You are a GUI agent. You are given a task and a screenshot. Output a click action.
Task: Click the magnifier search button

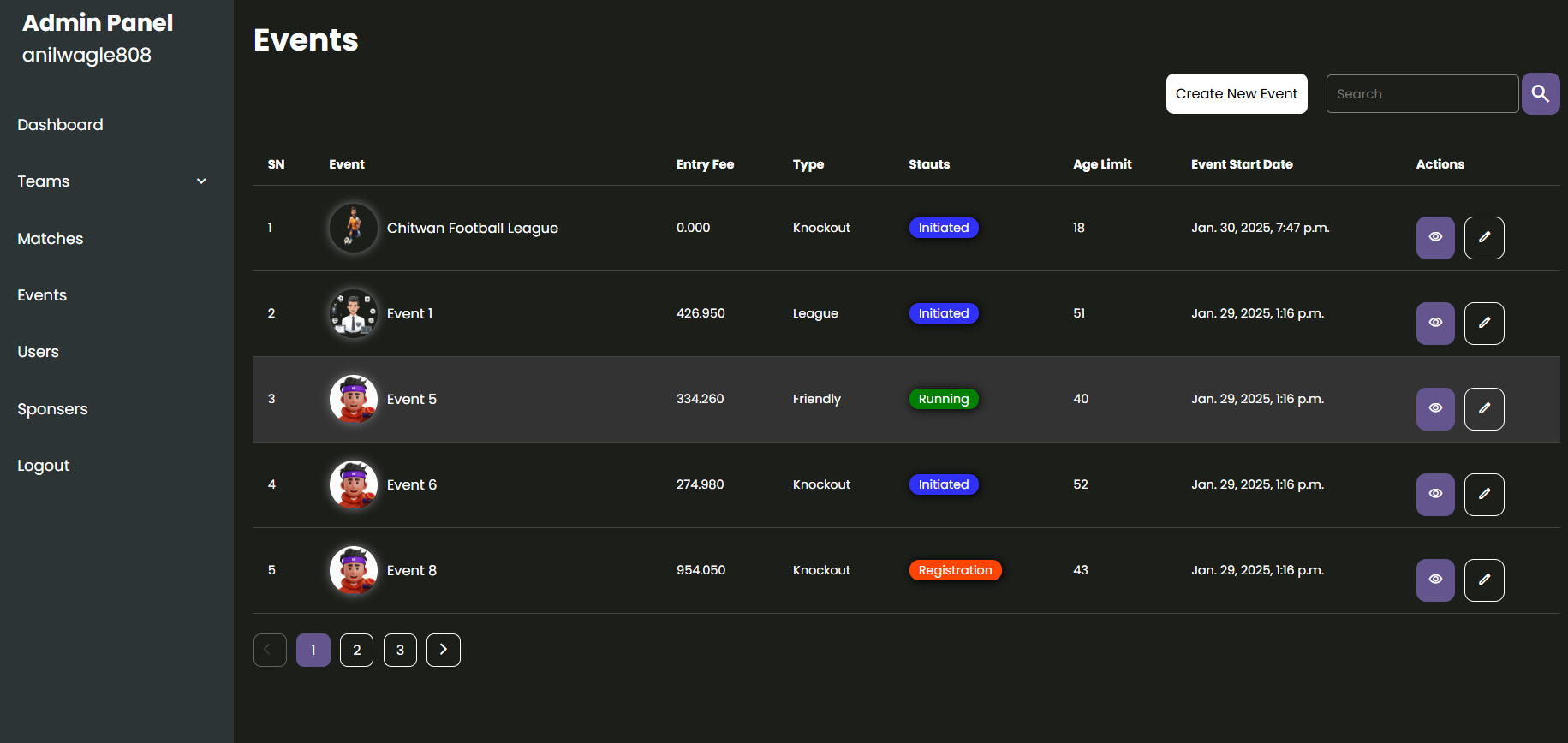click(x=1540, y=94)
